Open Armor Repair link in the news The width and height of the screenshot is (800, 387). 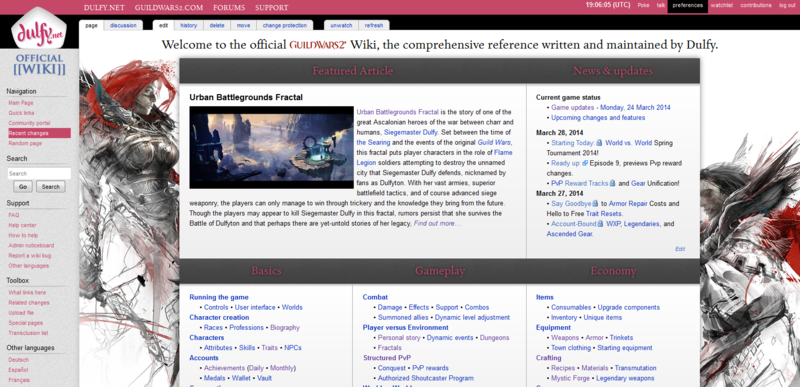[x=628, y=203]
